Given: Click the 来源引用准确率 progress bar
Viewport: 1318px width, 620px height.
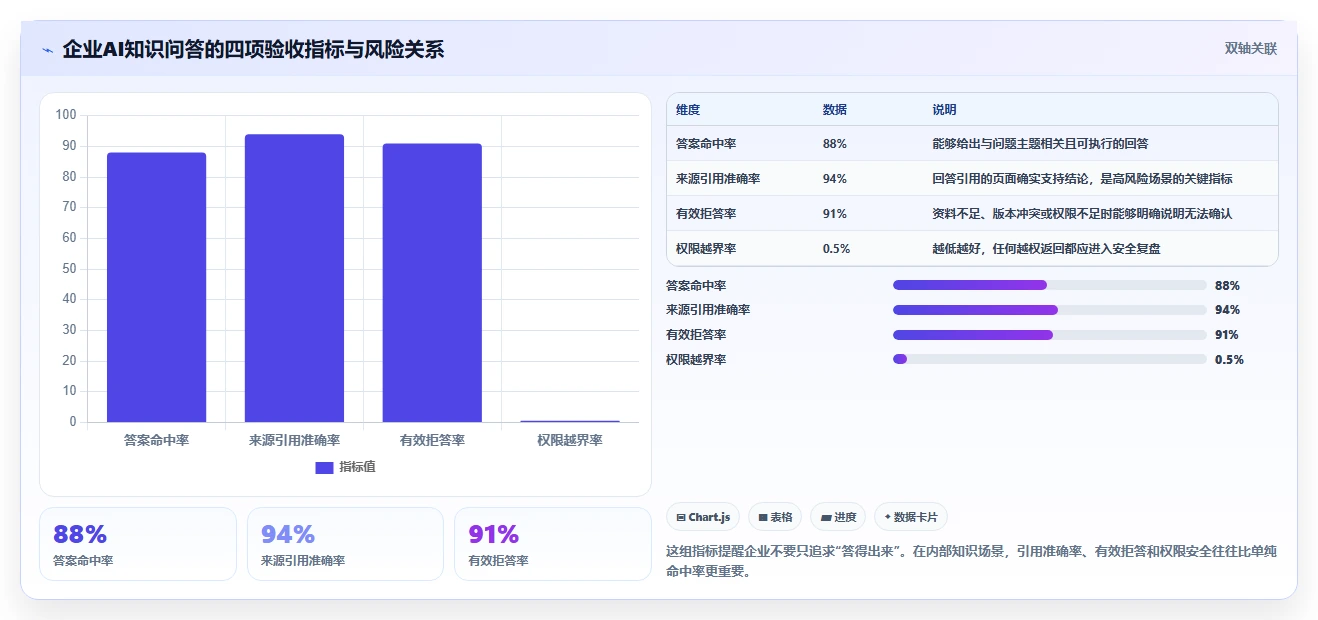Looking at the screenshot, I should tap(1050, 310).
